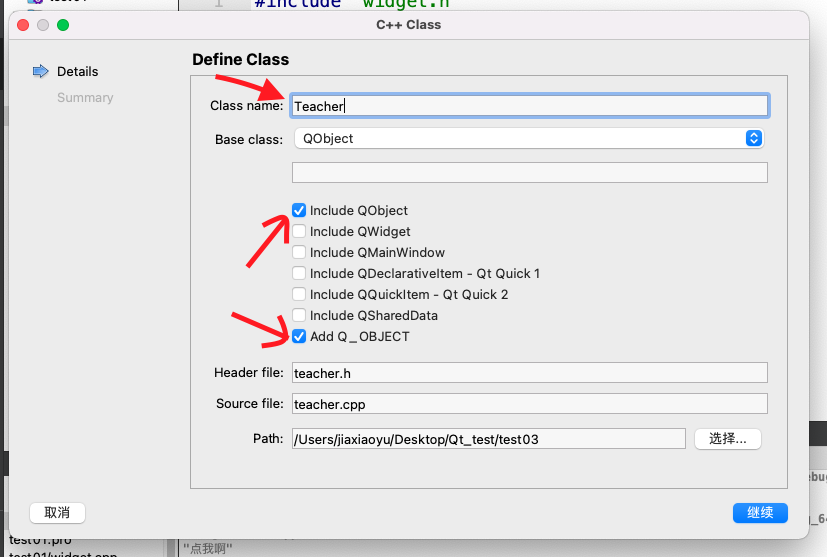Uncheck the Add Q_OBJECT checkbox
The image size is (827, 557).
click(299, 337)
